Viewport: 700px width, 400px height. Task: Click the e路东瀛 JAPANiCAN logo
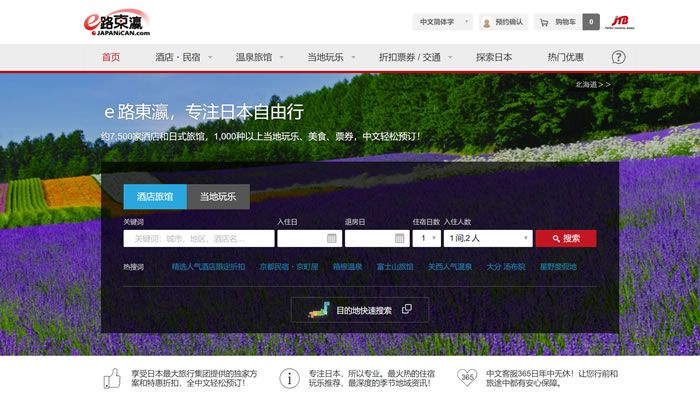[x=116, y=22]
